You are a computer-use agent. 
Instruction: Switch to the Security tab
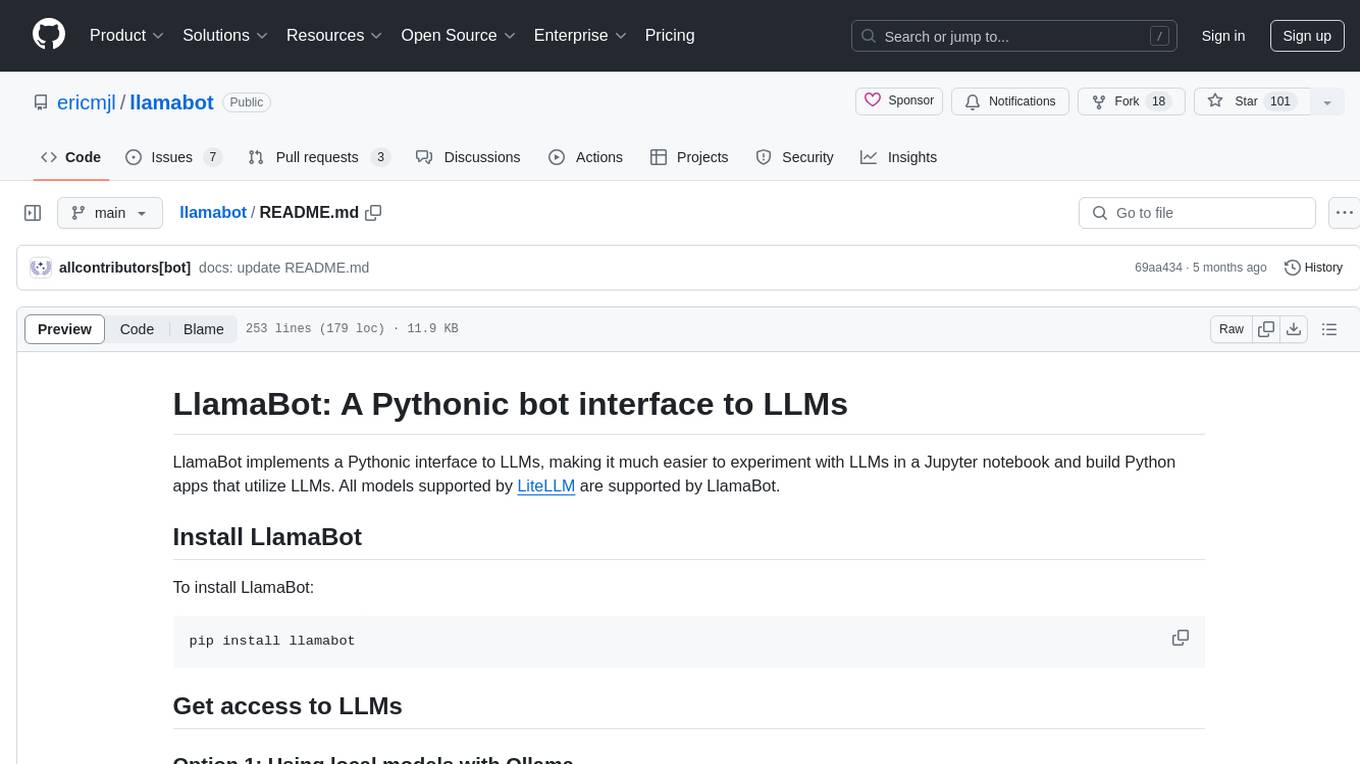coord(795,157)
